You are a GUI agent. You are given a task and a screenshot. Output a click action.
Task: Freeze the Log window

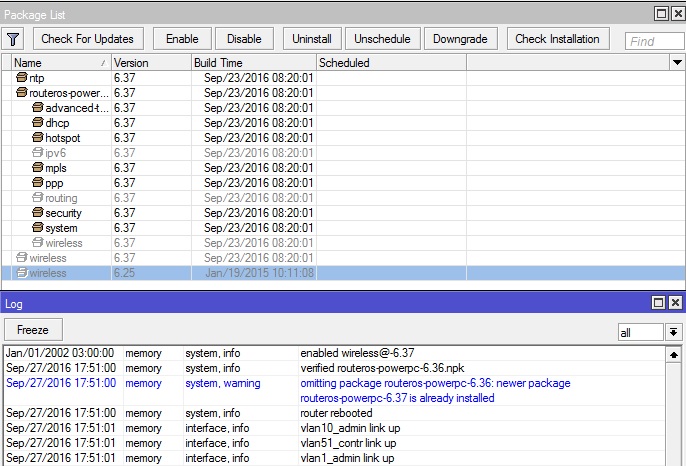[33, 329]
